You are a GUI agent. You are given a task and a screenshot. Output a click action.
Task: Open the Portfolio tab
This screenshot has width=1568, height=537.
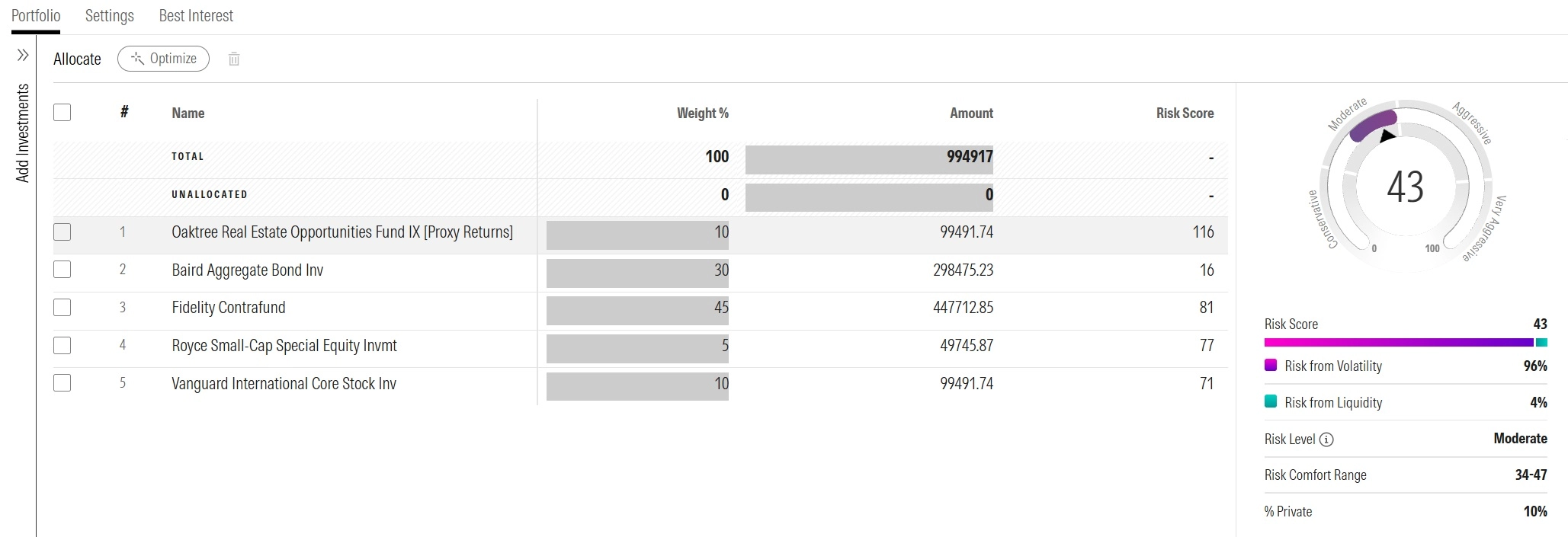36,16
